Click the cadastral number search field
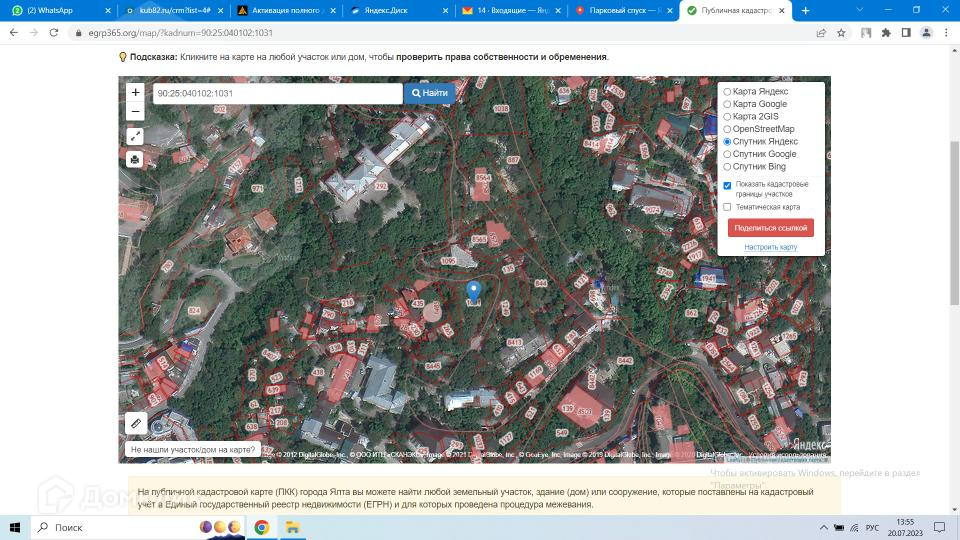Viewport: 960px width, 540px height. (277, 93)
